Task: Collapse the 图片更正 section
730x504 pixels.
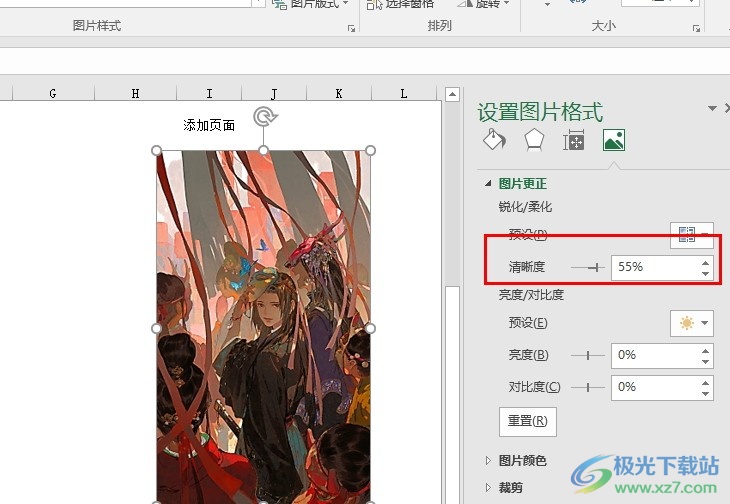Action: 488,183
